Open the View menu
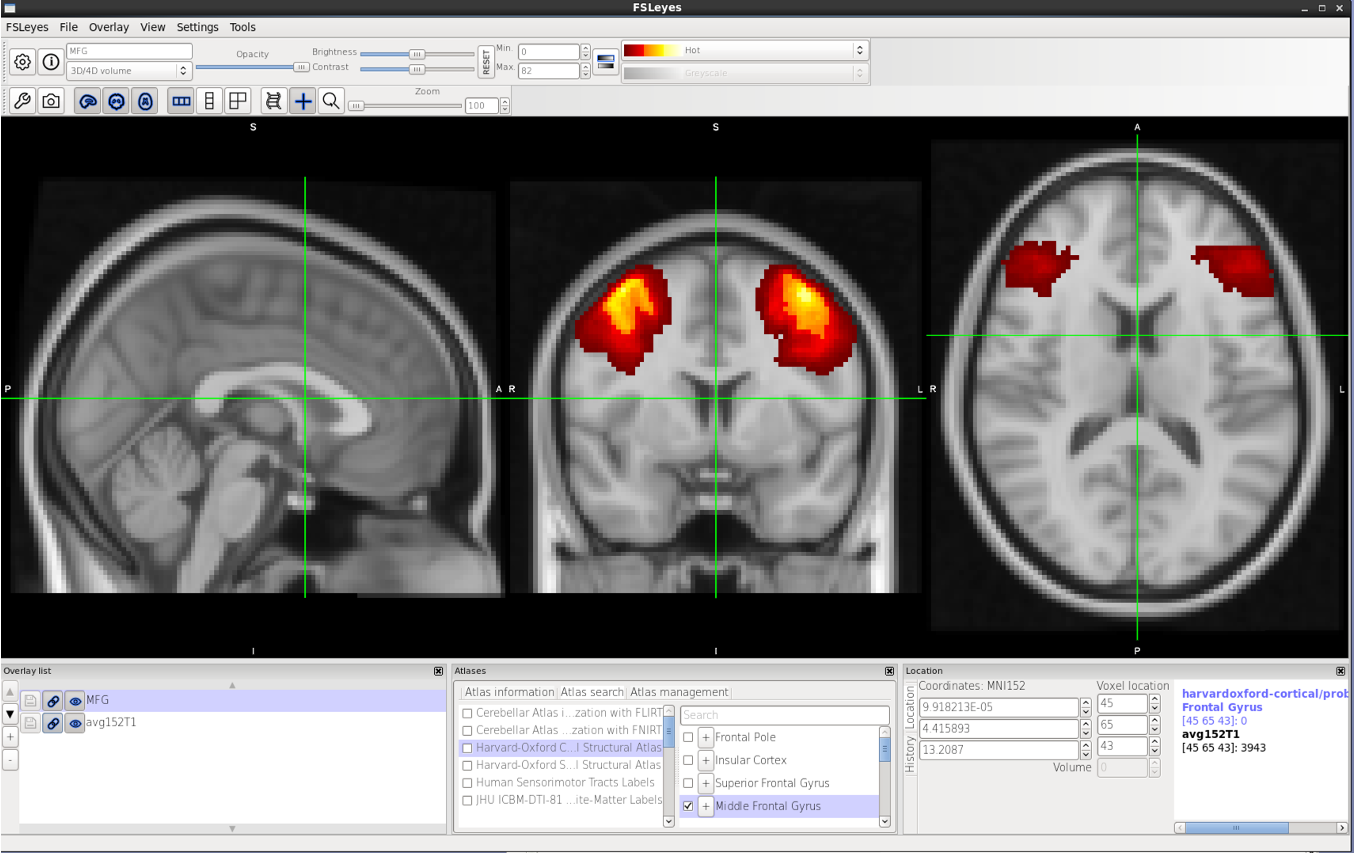 click(153, 27)
